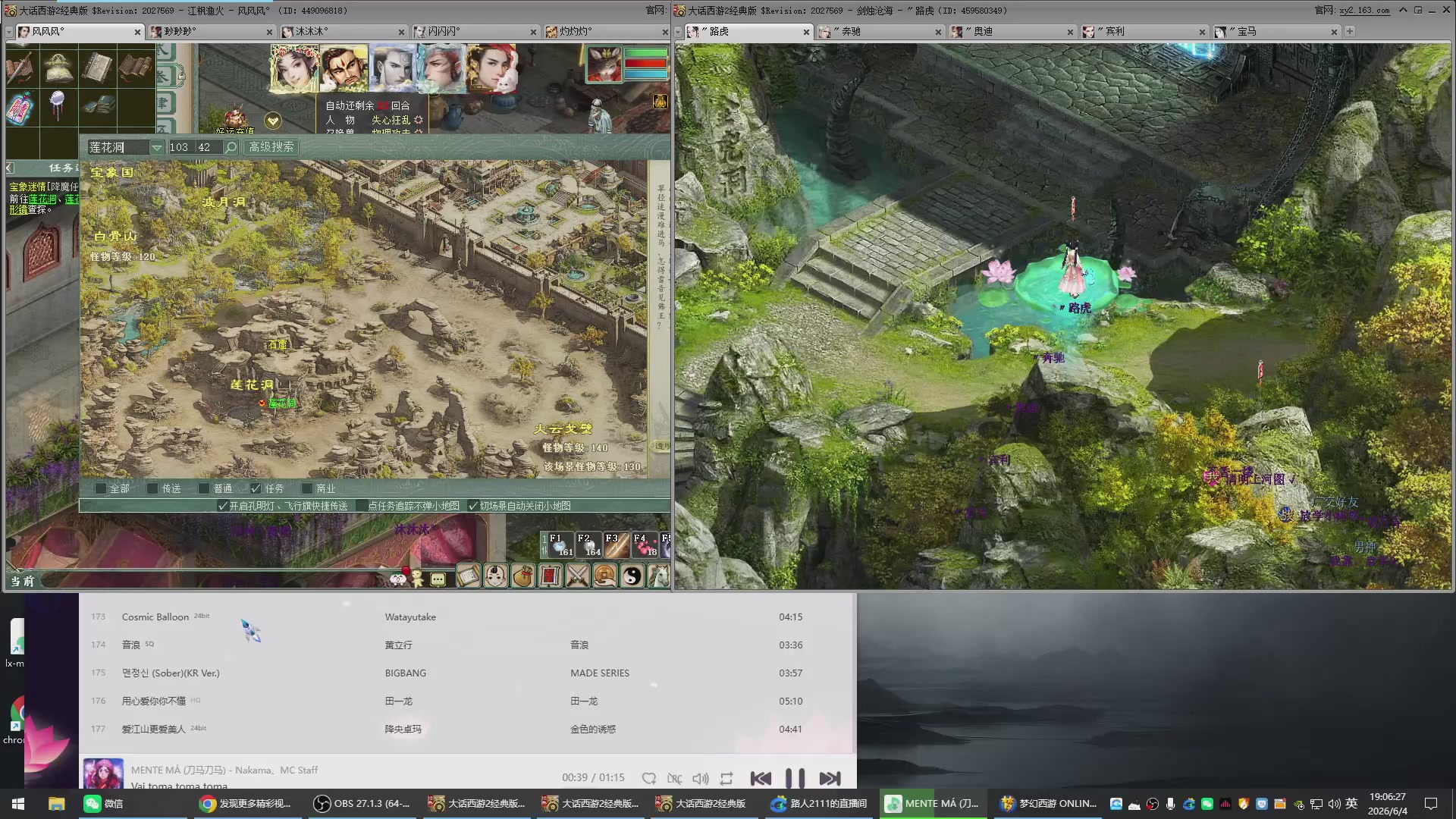Enable 点任务追踪不弹小地图 option
Viewport: 1456px width, 819px height.
362,506
